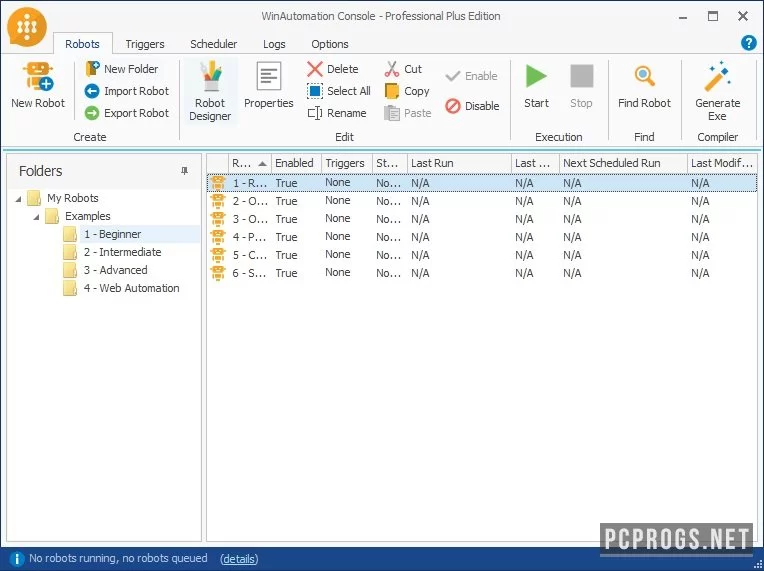764x571 pixels.
Task: Click the New Folder icon
Action: click(x=92, y=69)
